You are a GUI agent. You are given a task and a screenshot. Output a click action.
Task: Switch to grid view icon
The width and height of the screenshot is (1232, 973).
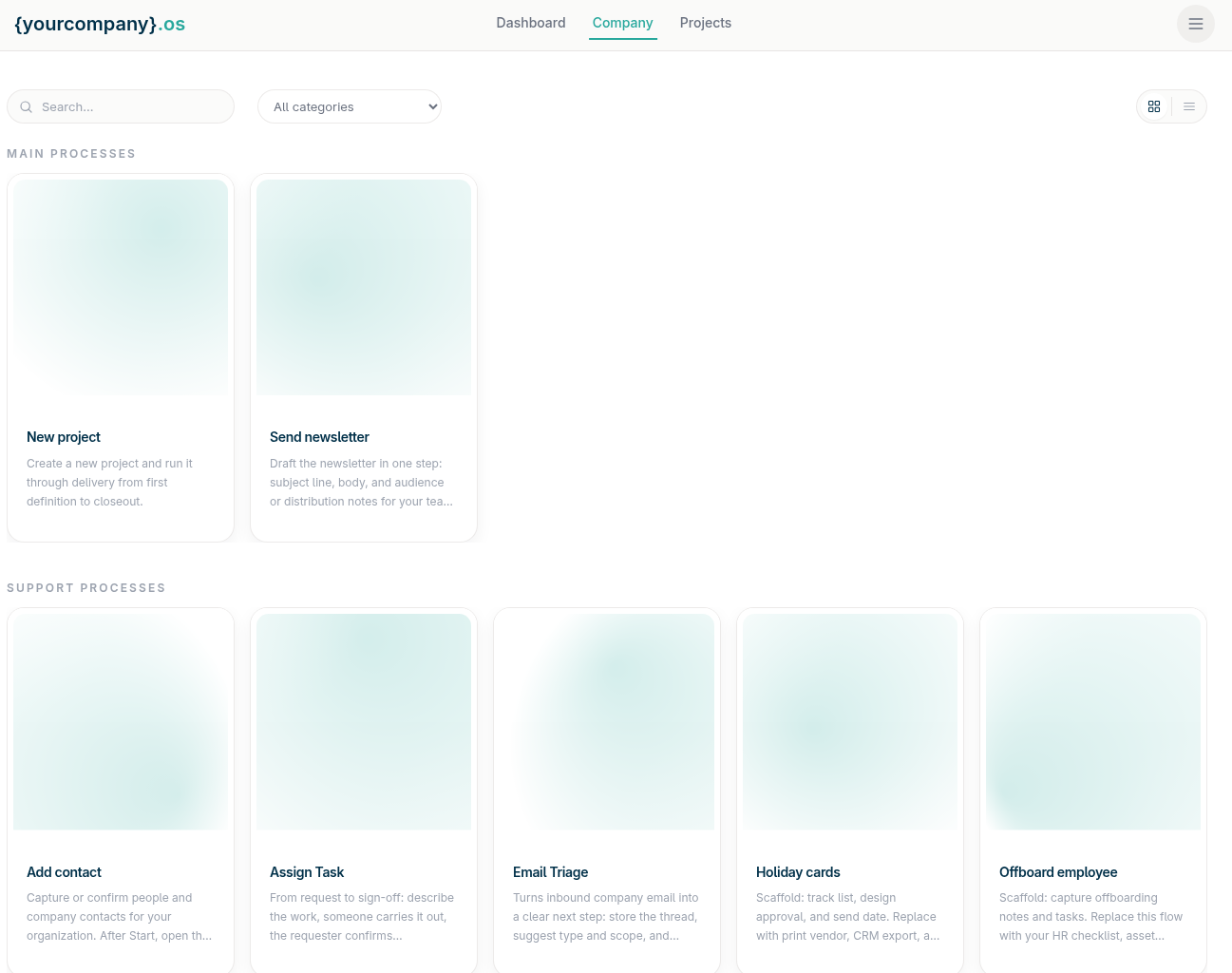(x=1154, y=106)
